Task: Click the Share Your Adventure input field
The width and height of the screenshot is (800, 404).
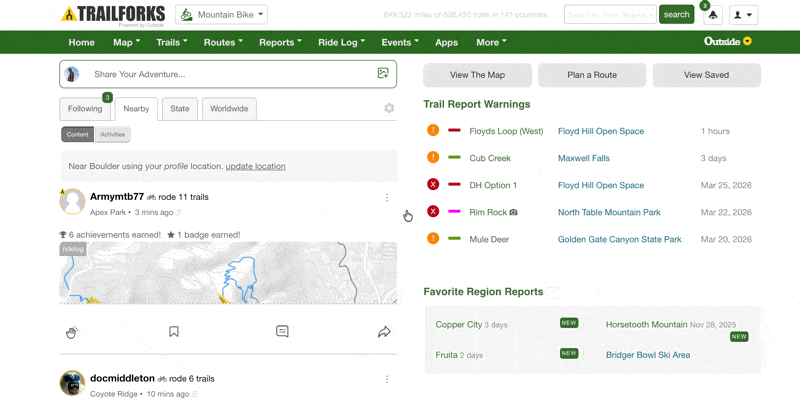Action: click(228, 74)
